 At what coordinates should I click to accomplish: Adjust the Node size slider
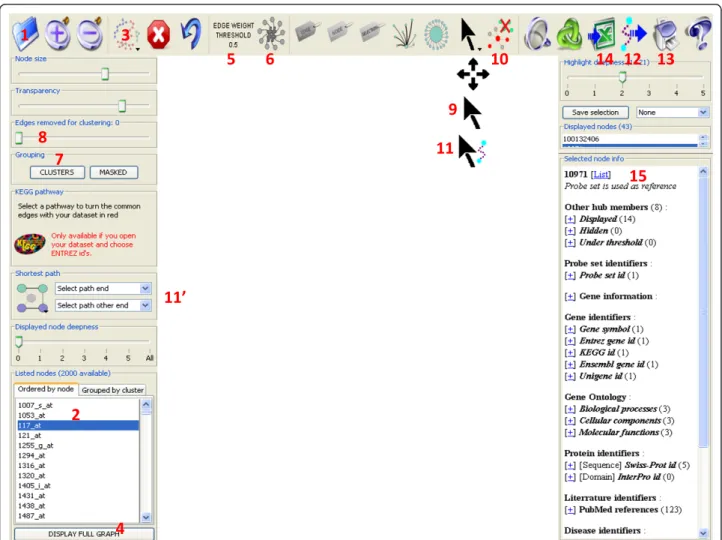click(105, 74)
